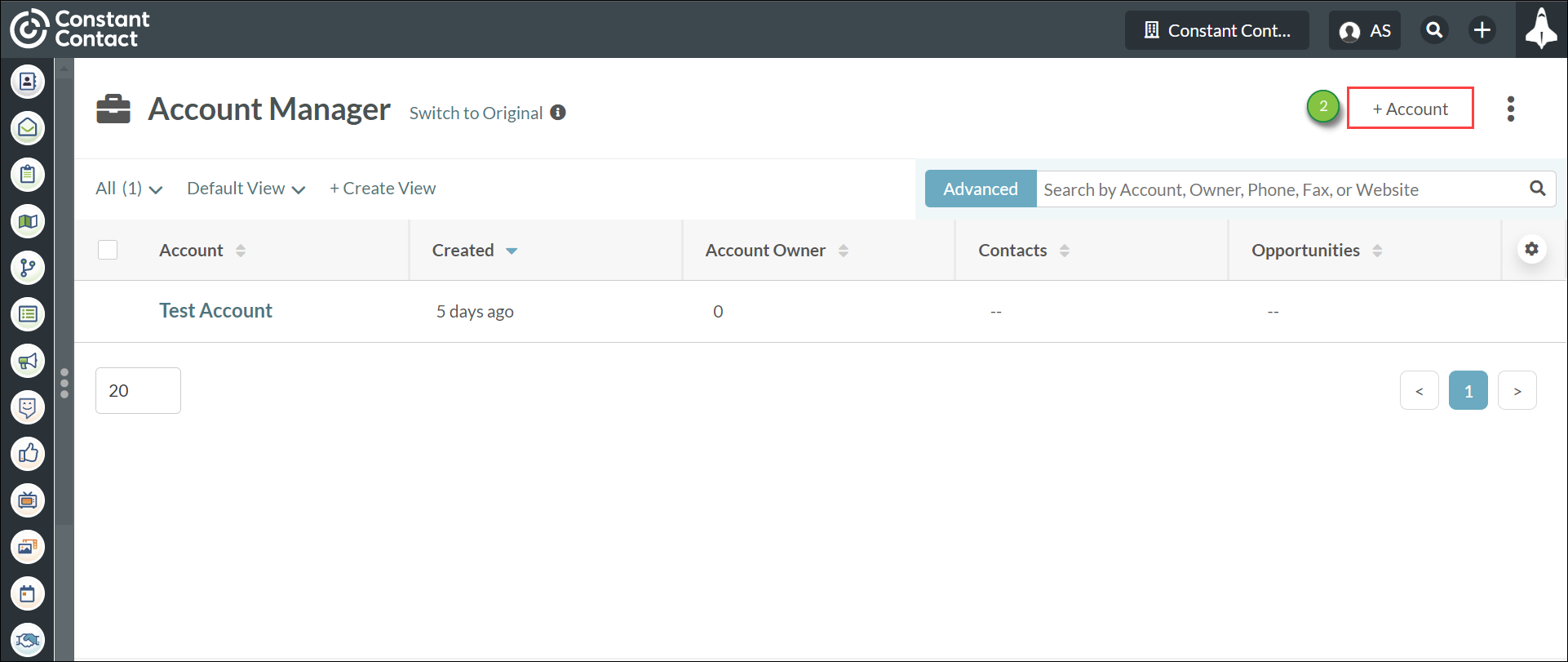
Task: Click the sidebar three-dot expand handle
Action: (64, 384)
